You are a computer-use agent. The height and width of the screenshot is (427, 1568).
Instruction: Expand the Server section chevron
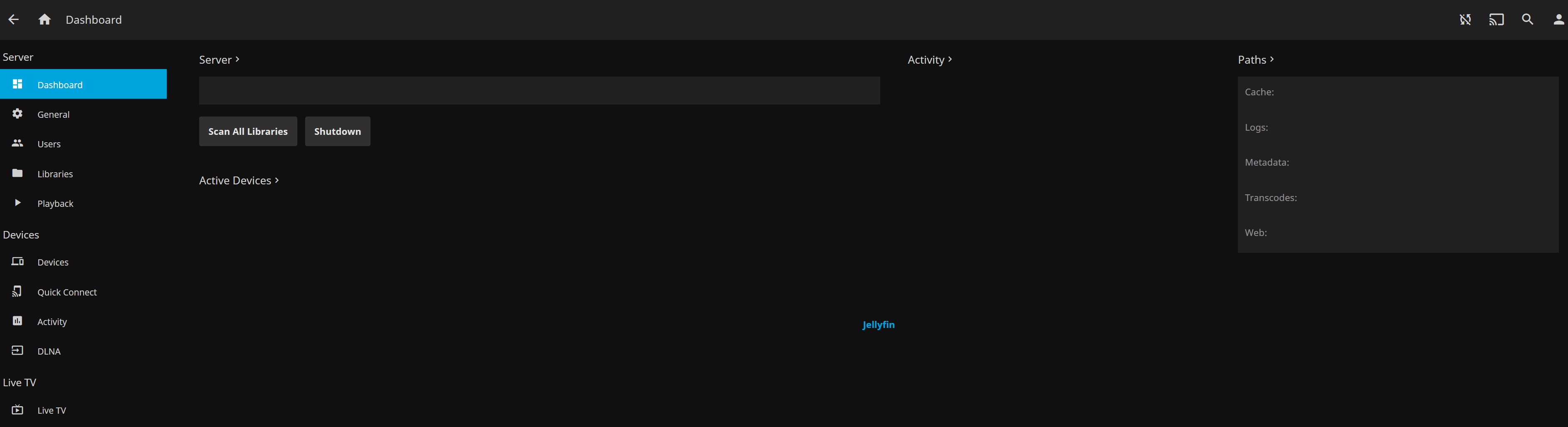click(237, 60)
